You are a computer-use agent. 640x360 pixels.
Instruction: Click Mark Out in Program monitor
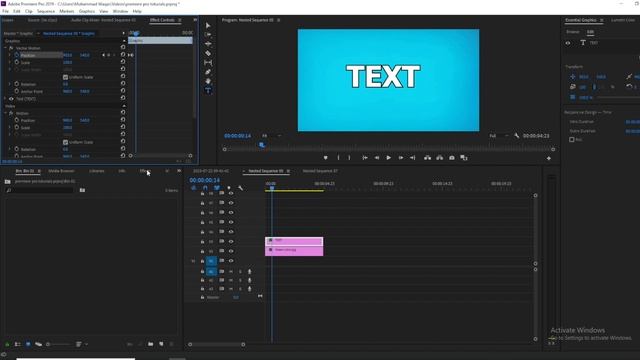(x=349, y=158)
